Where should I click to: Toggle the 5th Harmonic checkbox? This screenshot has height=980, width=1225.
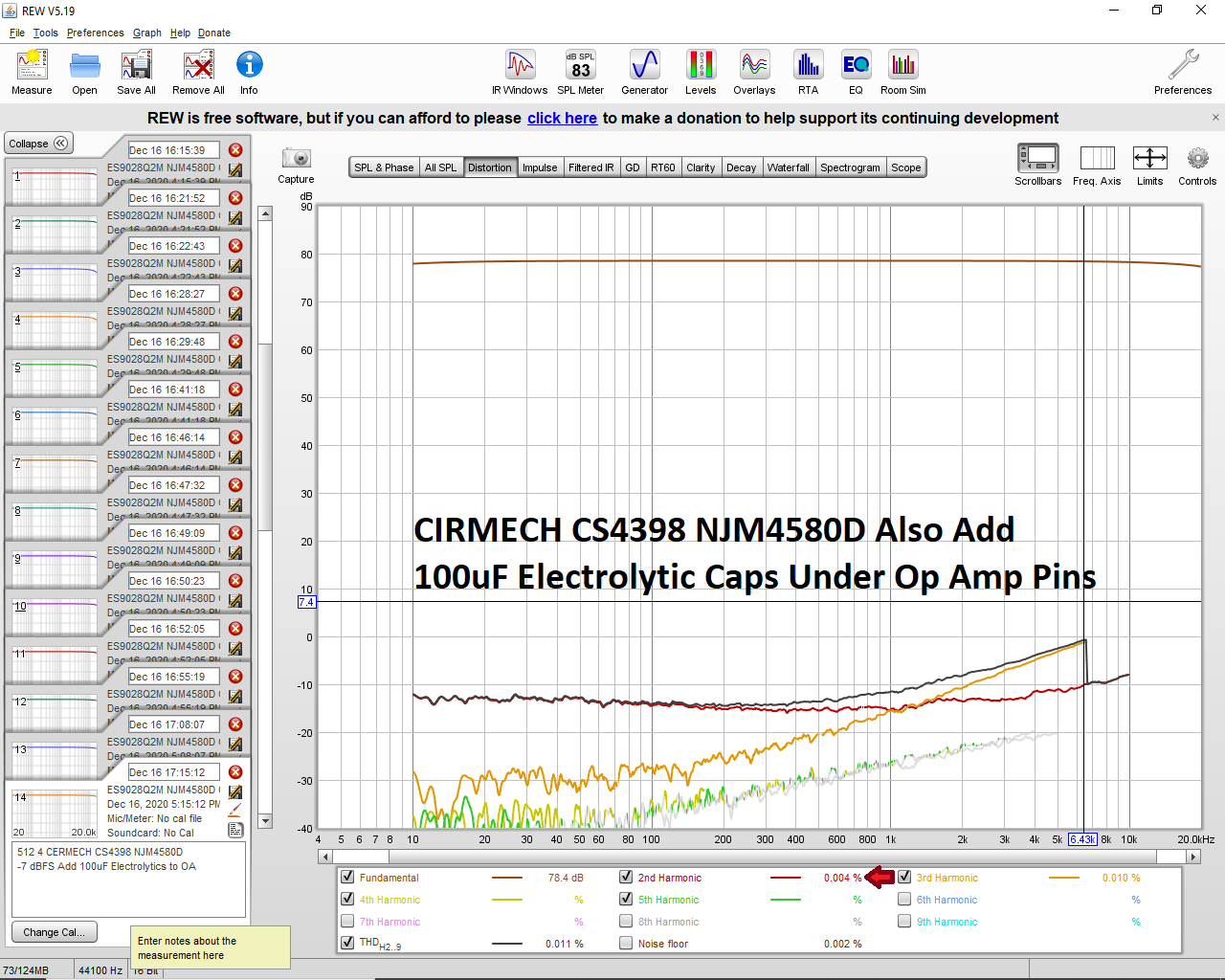[x=626, y=899]
